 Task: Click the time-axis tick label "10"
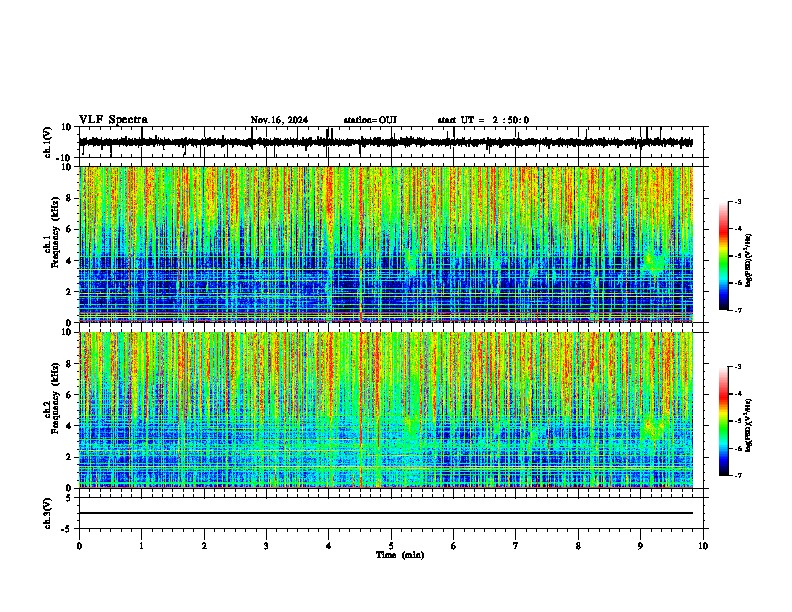point(703,546)
